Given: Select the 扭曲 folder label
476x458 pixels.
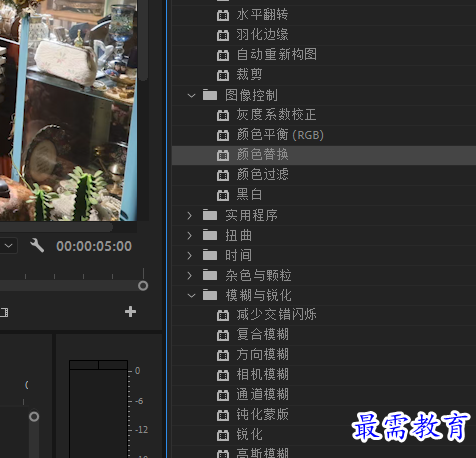Looking at the screenshot, I should click(x=238, y=235).
